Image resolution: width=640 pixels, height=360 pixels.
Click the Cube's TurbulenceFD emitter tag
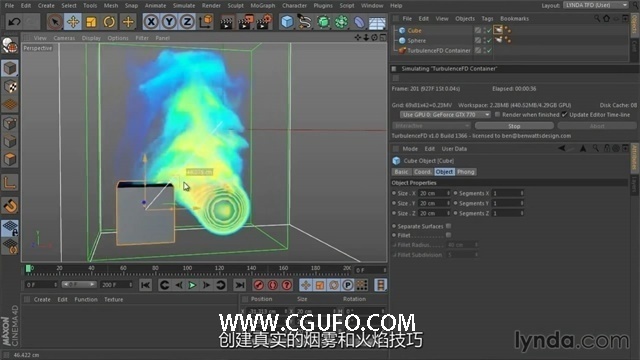click(498, 30)
